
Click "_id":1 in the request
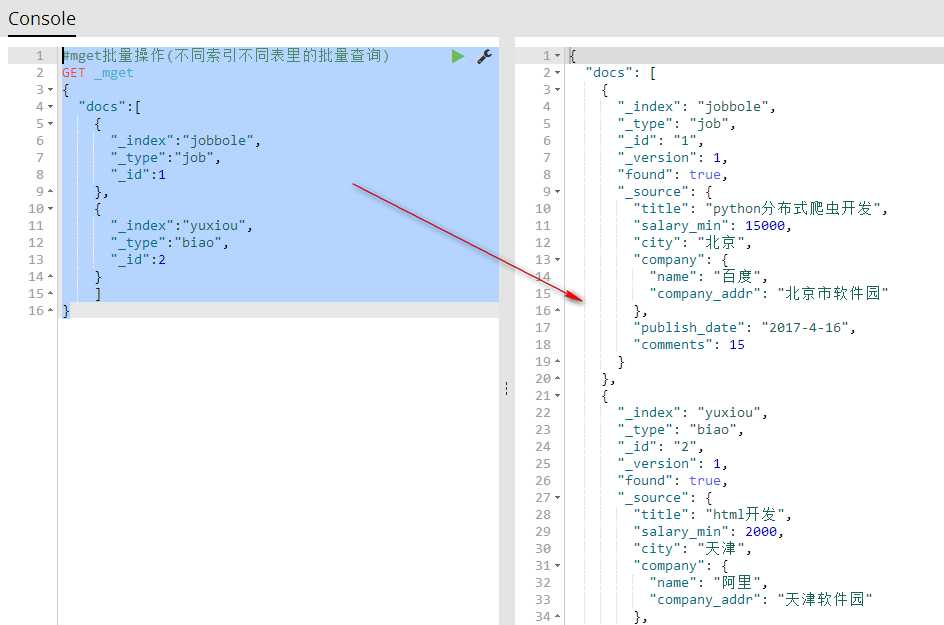click(138, 175)
